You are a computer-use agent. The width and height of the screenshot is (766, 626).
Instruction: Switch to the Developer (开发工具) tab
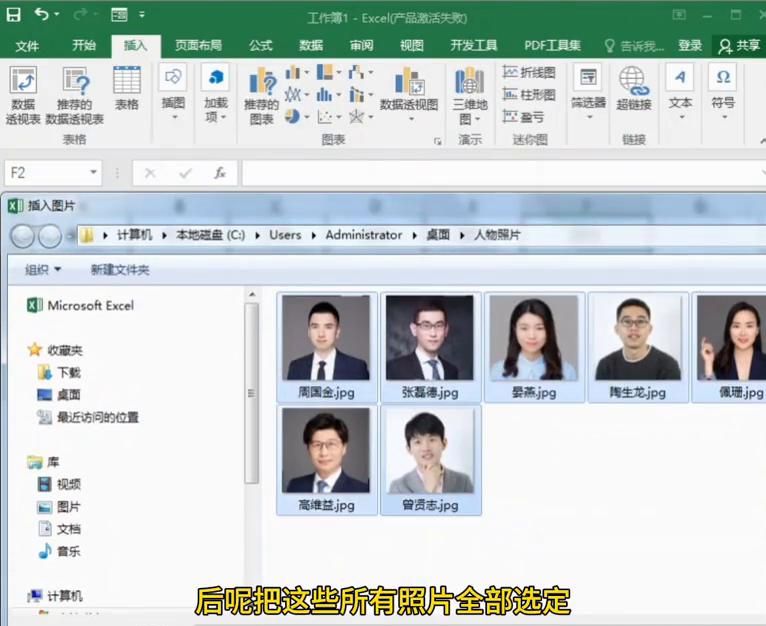pos(473,45)
